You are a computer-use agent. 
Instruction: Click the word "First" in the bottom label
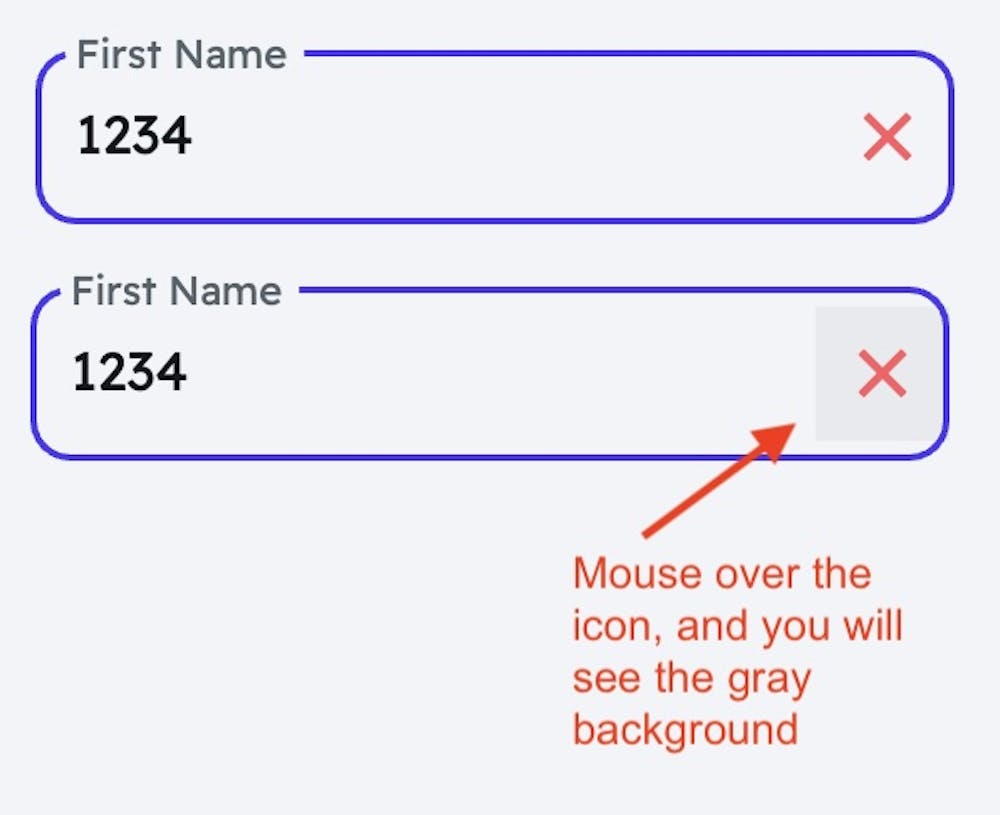(x=114, y=291)
